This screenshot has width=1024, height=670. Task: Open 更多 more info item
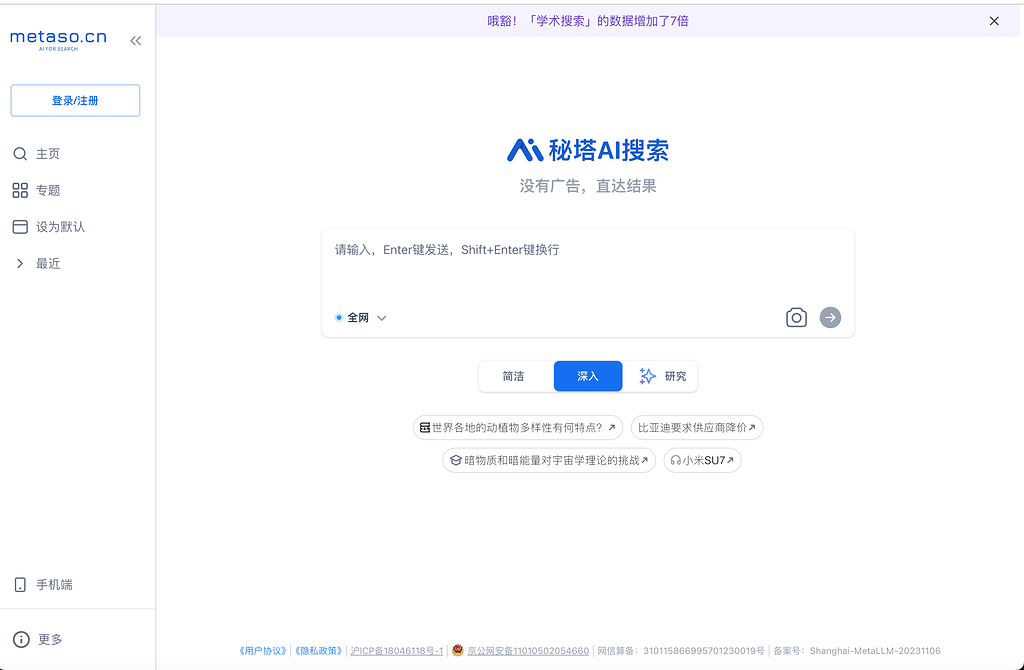pyautogui.click(x=38, y=639)
